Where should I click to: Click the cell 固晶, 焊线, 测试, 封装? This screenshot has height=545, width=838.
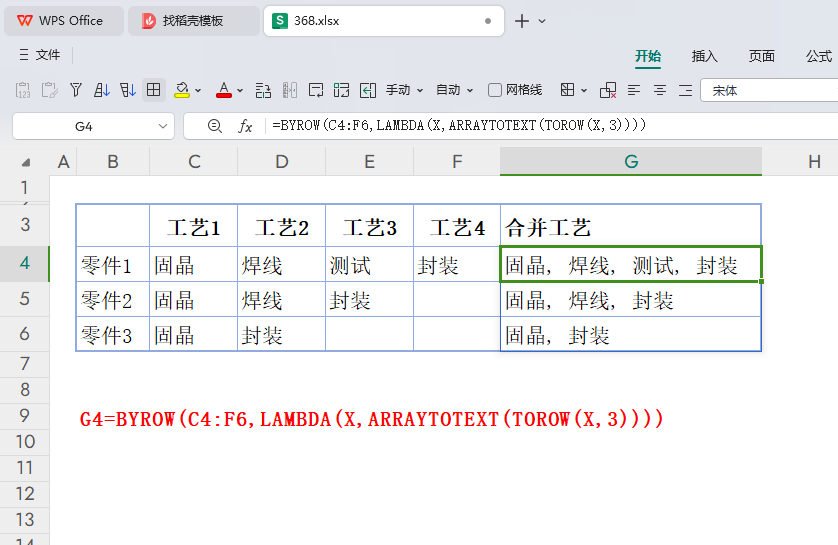(x=631, y=264)
